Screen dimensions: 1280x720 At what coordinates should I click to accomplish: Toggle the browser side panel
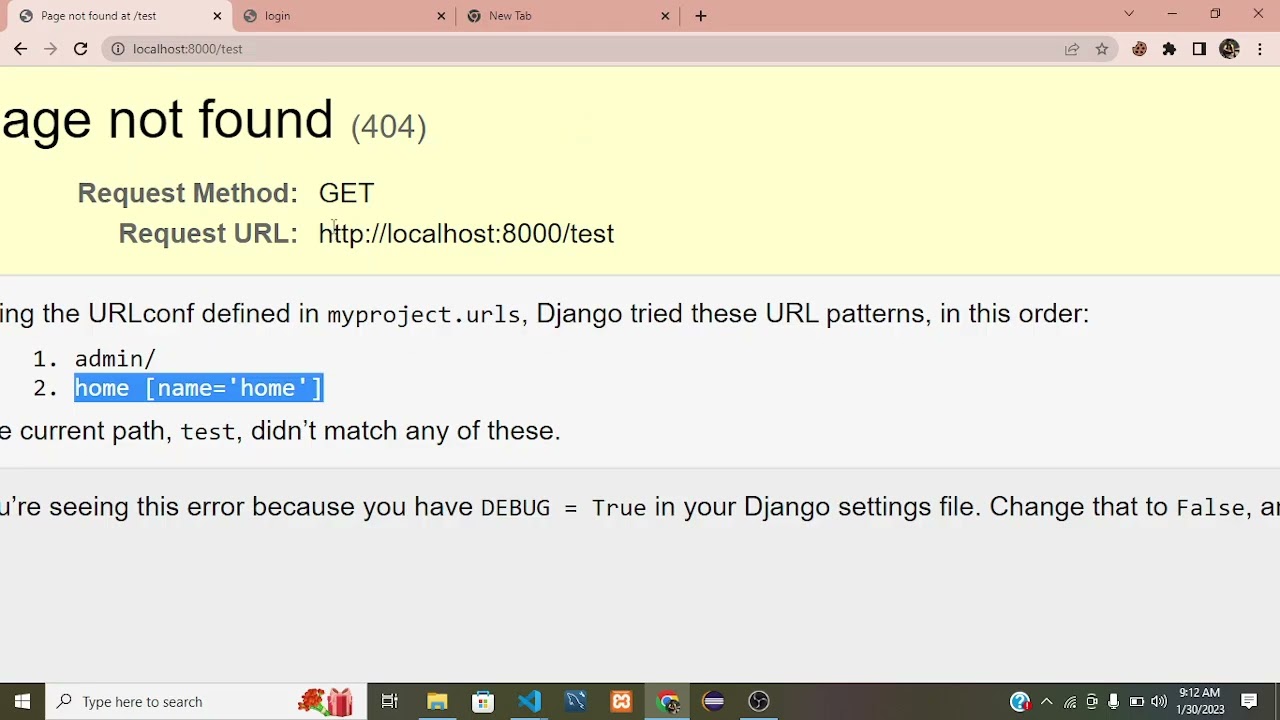(1199, 49)
